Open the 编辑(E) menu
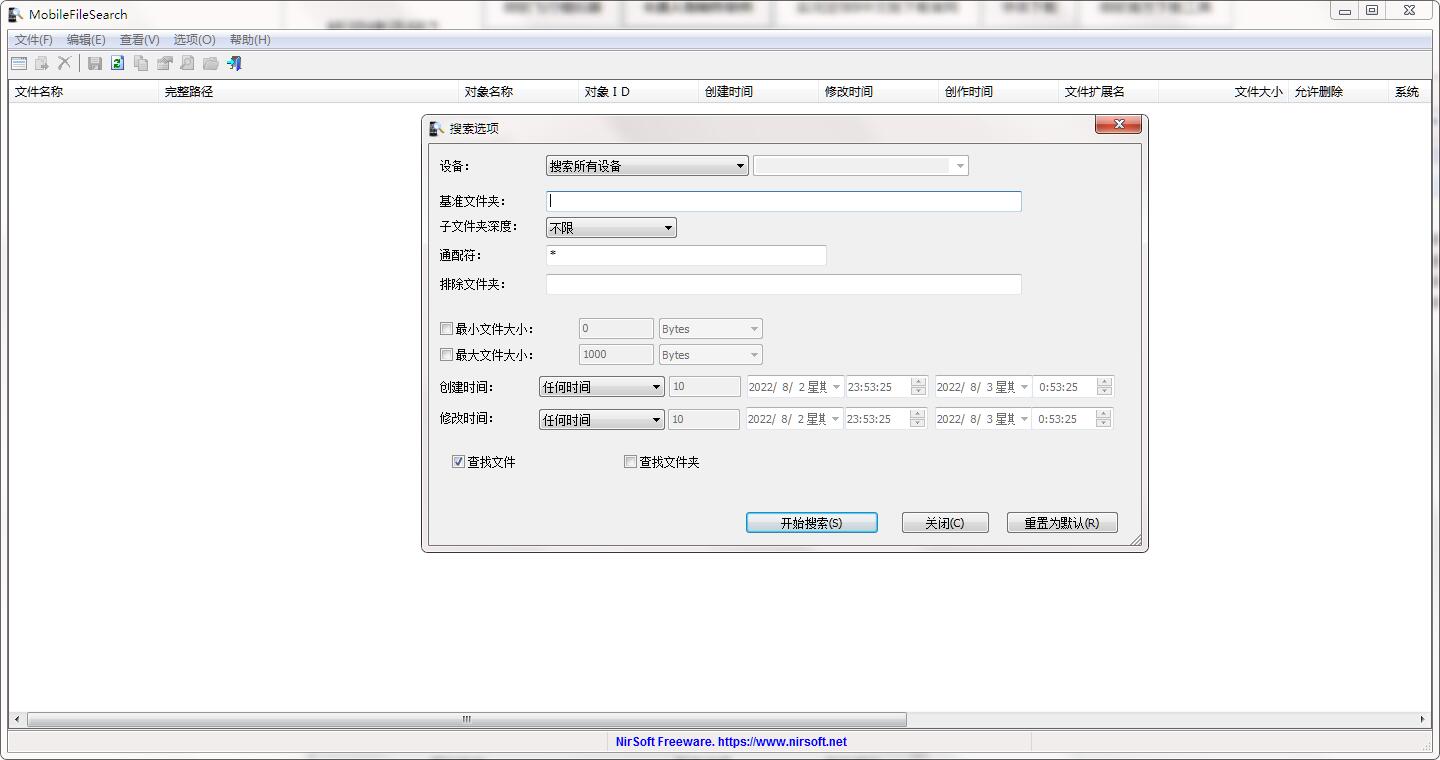Image resolution: width=1440 pixels, height=760 pixels. click(86, 40)
